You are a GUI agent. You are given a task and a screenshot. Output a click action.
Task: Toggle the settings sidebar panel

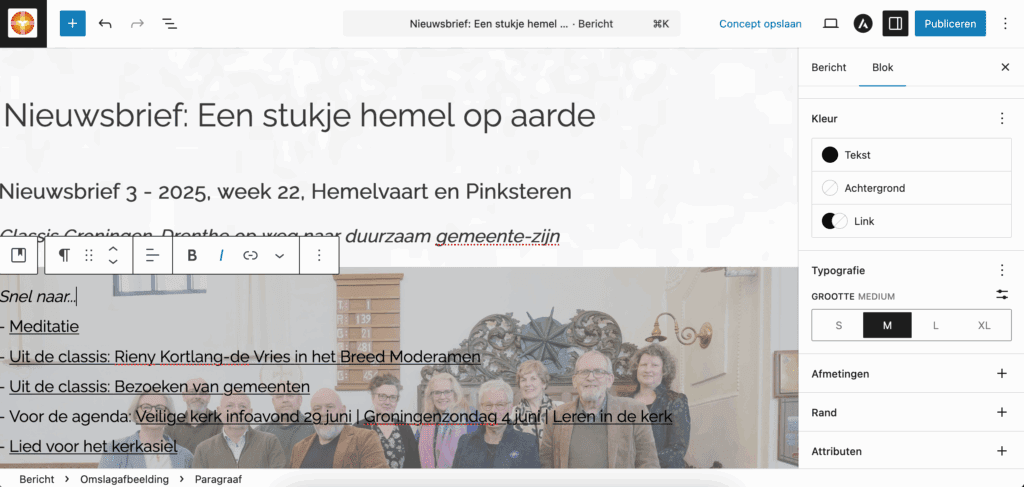tap(895, 23)
